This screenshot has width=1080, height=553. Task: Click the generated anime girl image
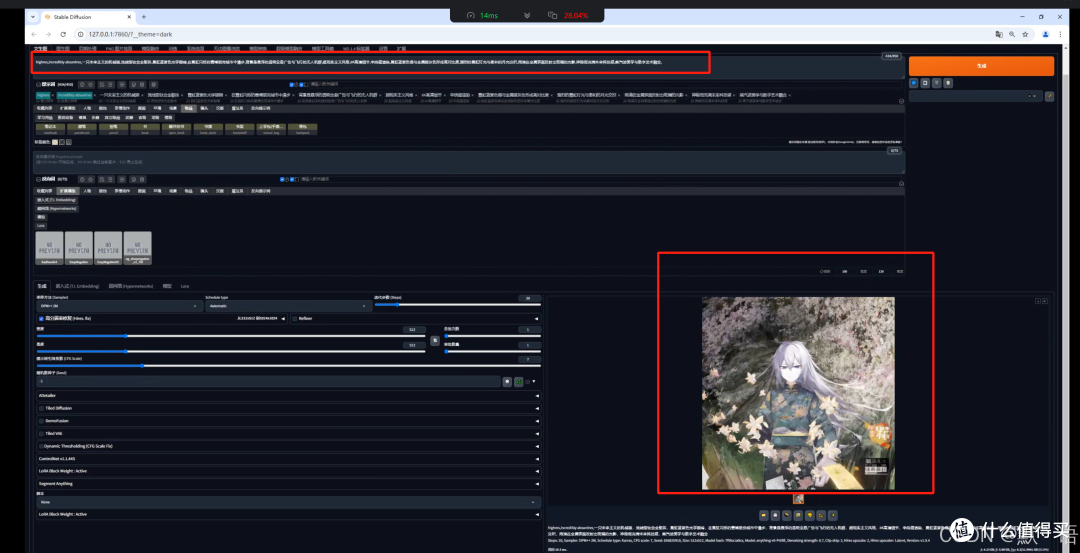tap(798, 393)
